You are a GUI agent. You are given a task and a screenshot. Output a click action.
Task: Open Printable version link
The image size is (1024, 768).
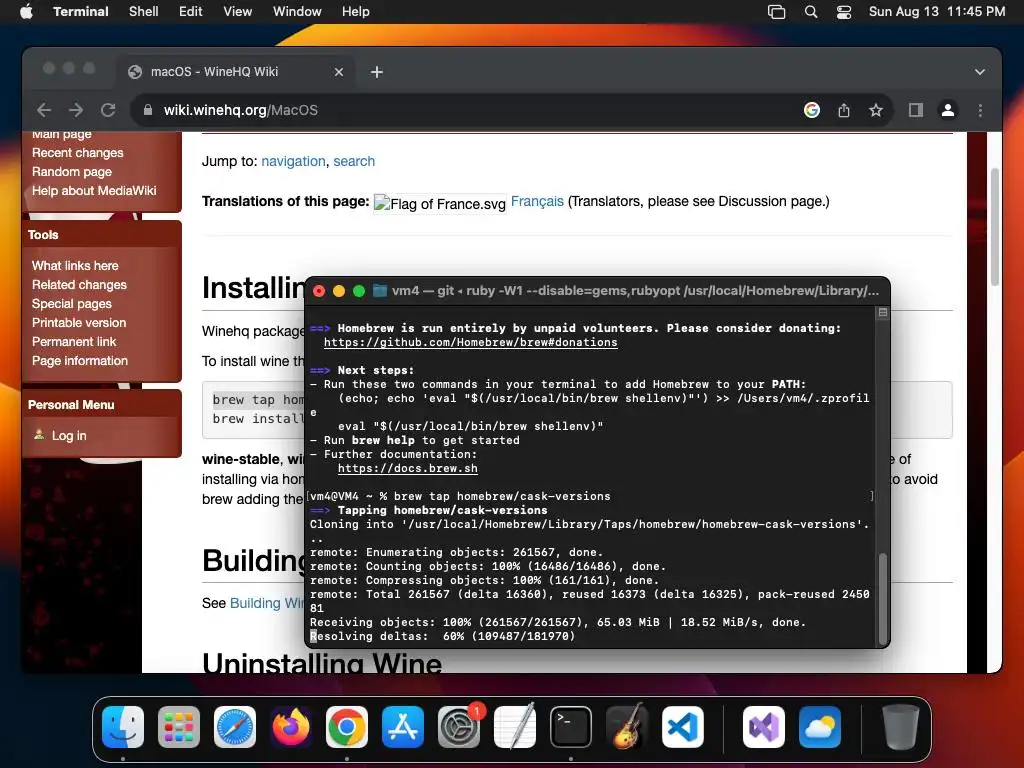point(79,323)
